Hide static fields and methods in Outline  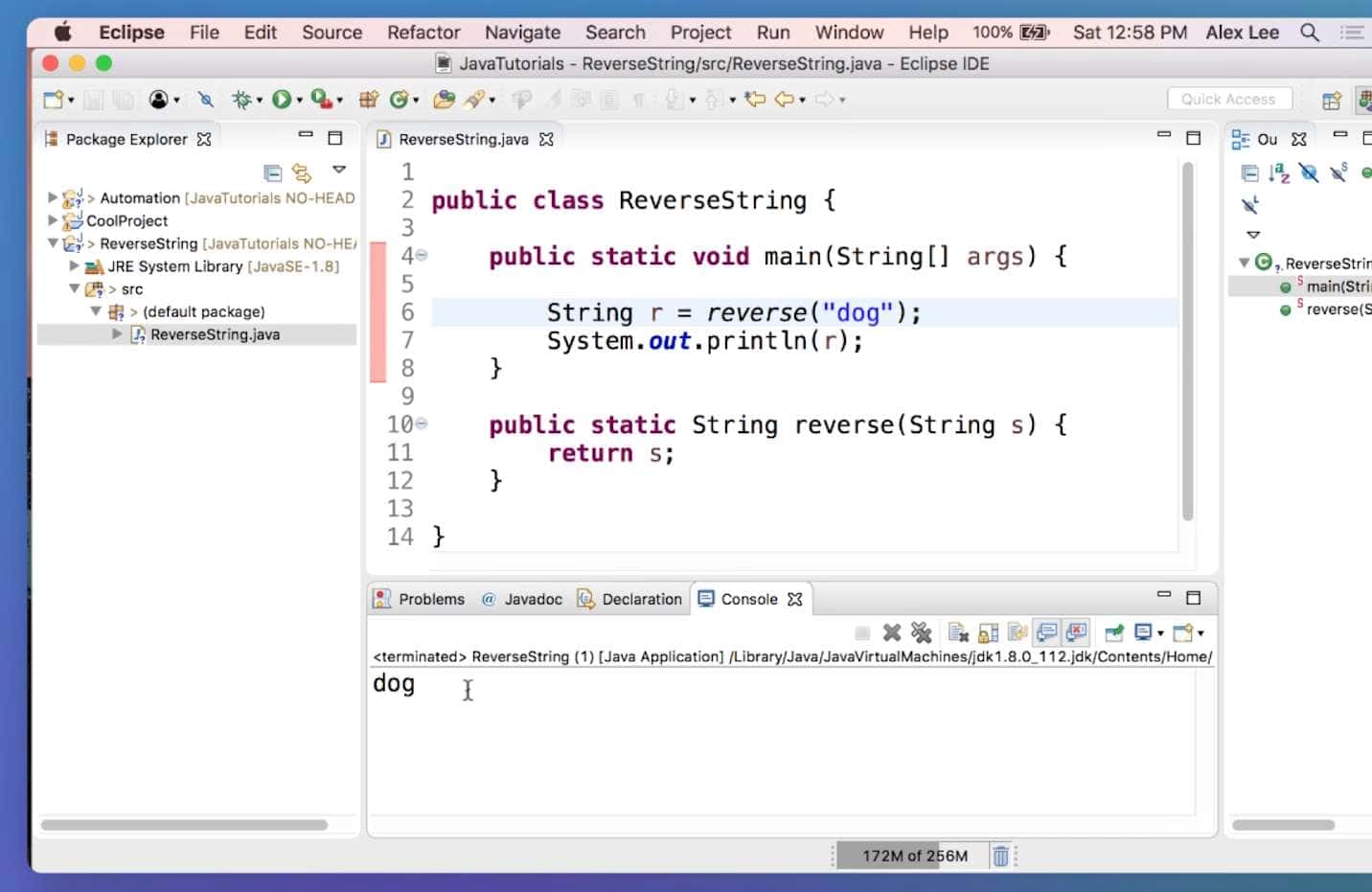tap(1338, 172)
